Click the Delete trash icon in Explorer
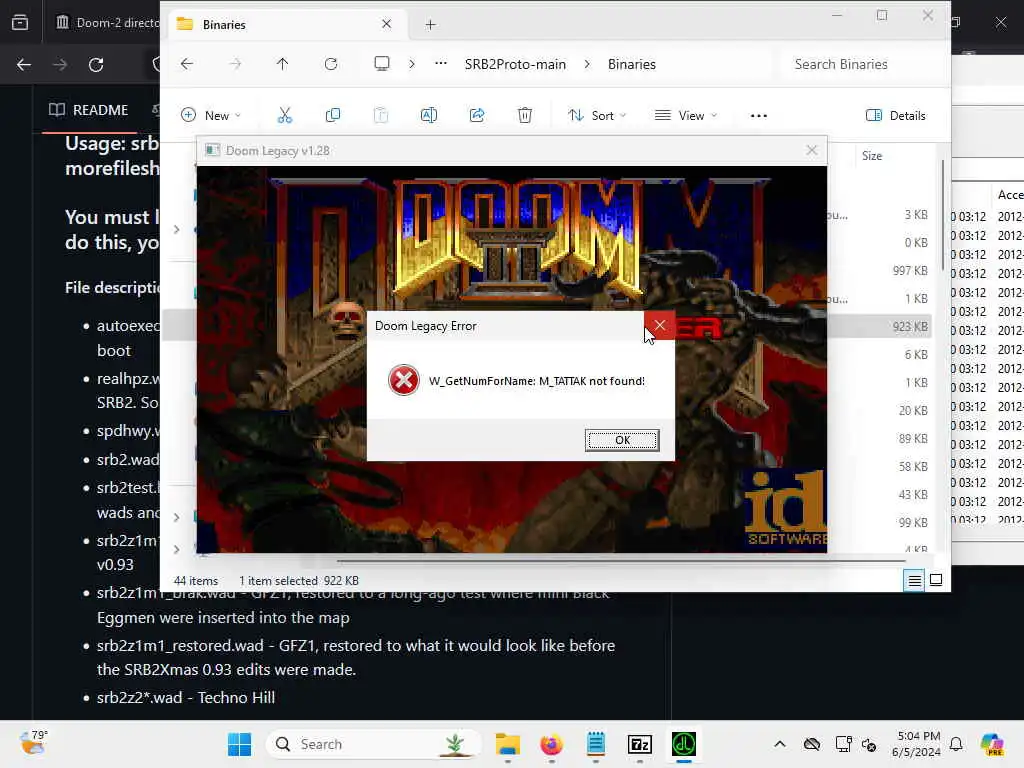Image resolution: width=1024 pixels, height=768 pixels. pyautogui.click(x=524, y=116)
